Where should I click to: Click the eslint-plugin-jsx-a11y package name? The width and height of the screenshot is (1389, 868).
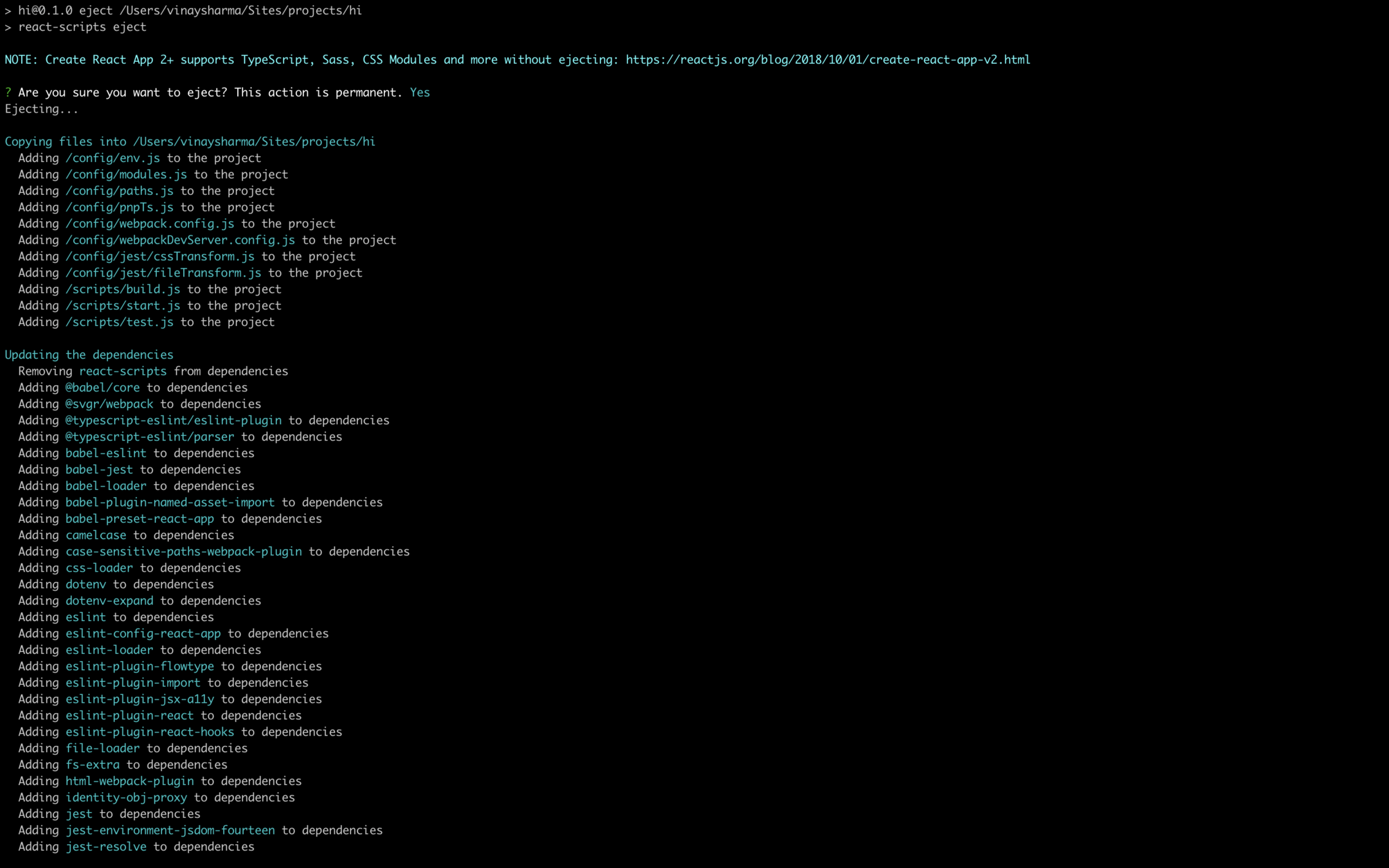click(140, 699)
